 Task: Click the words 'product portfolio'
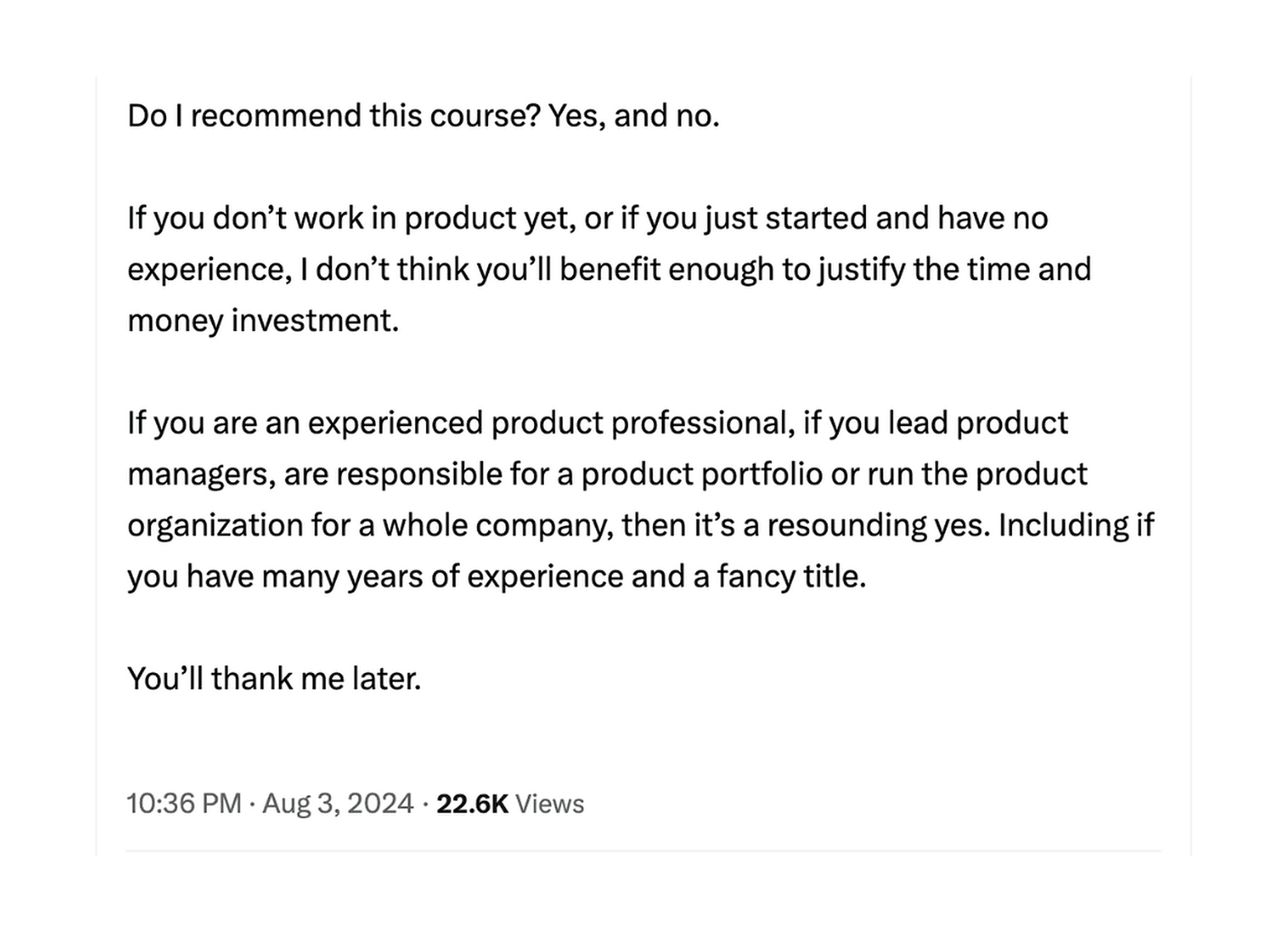click(702, 474)
